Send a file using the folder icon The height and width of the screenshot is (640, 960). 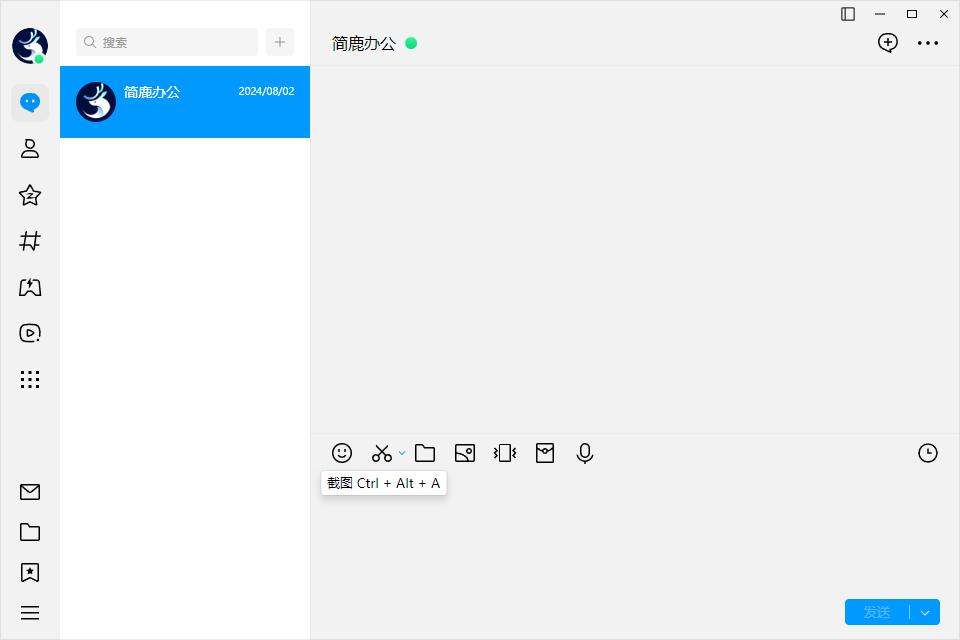click(425, 453)
